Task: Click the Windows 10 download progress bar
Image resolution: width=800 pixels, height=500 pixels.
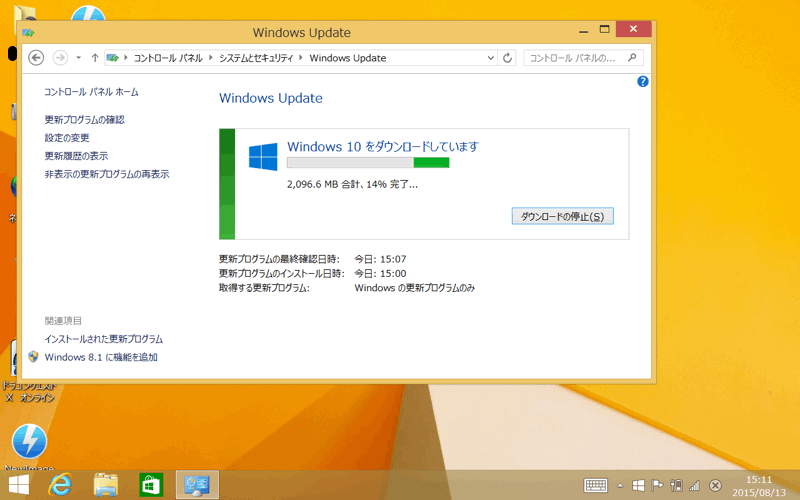Action: point(367,162)
